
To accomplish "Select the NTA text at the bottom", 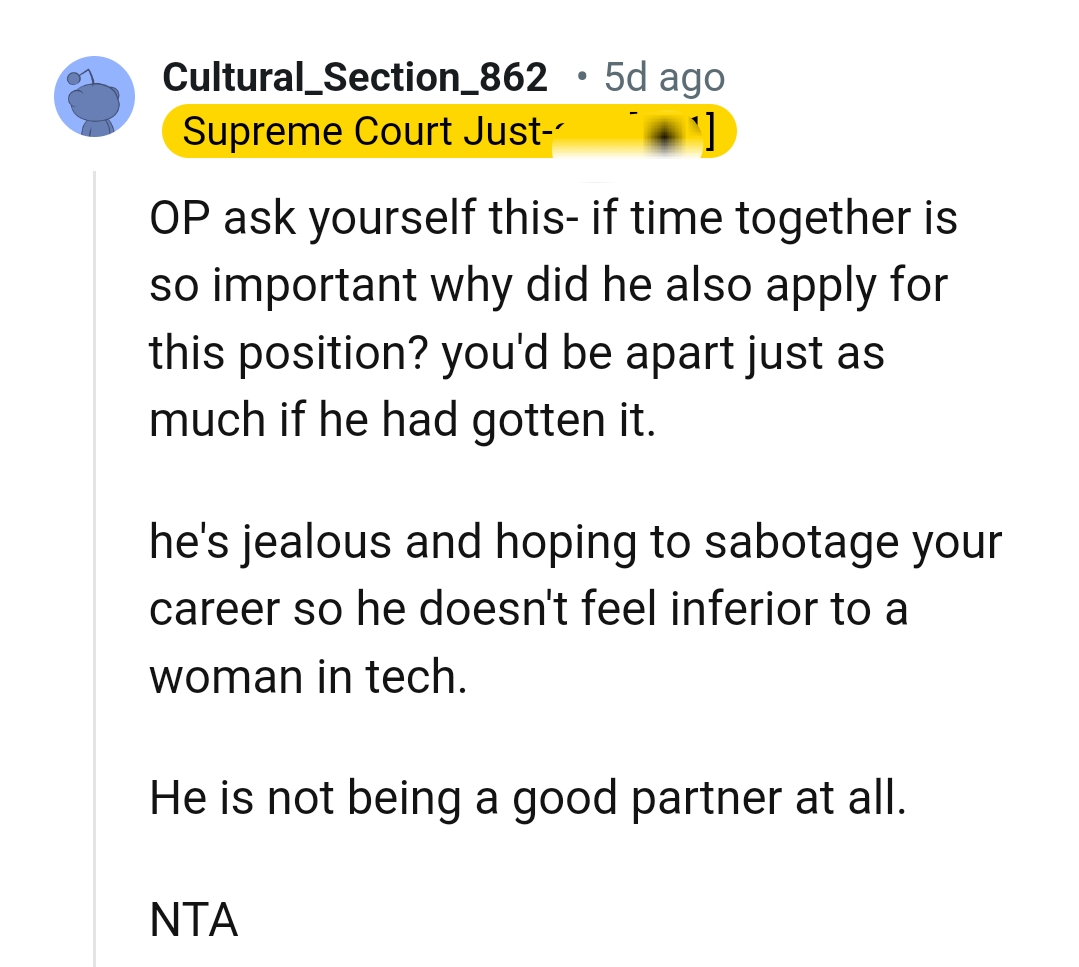I will 193,920.
